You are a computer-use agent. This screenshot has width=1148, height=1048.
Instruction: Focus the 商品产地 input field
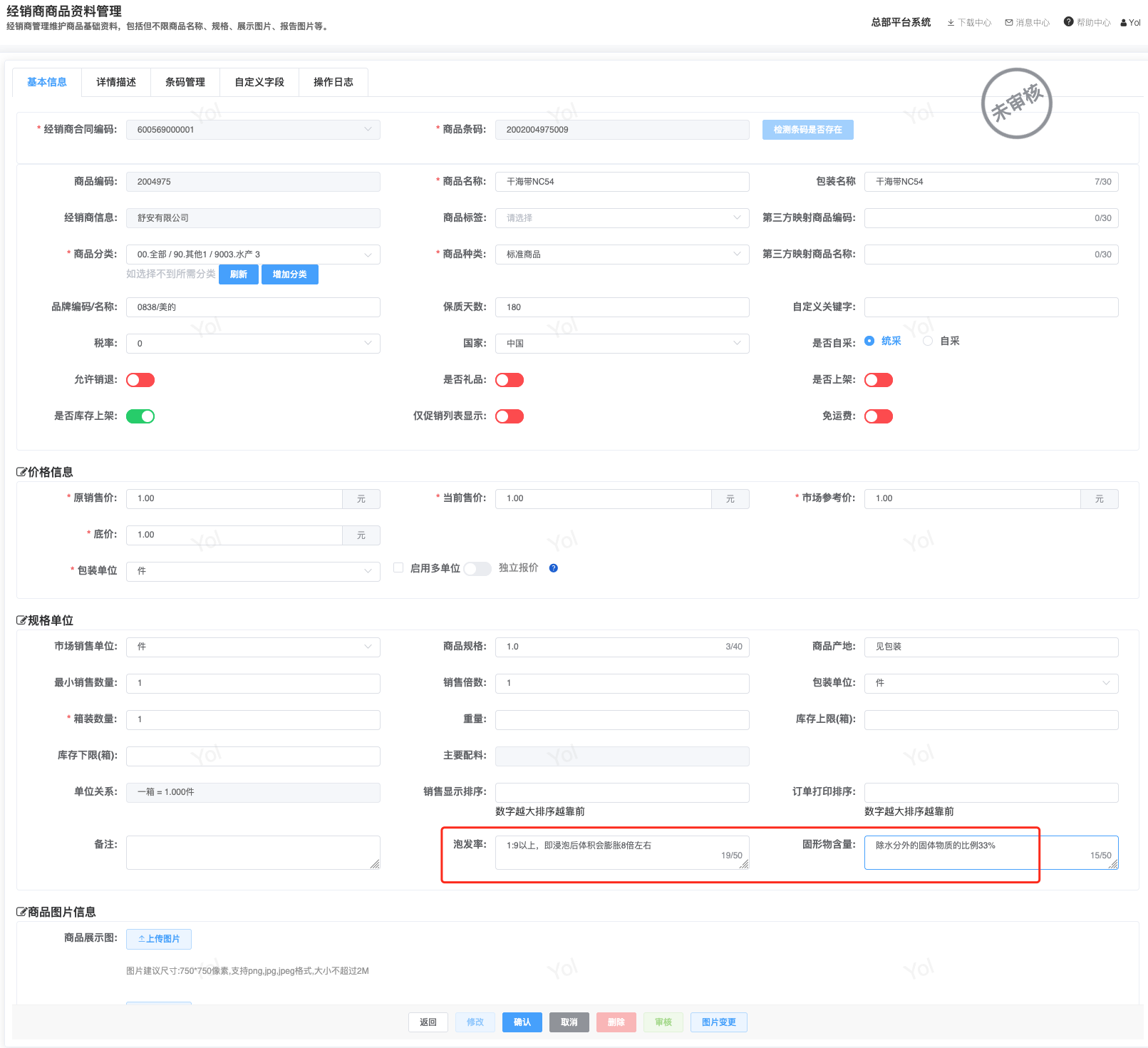click(x=991, y=647)
